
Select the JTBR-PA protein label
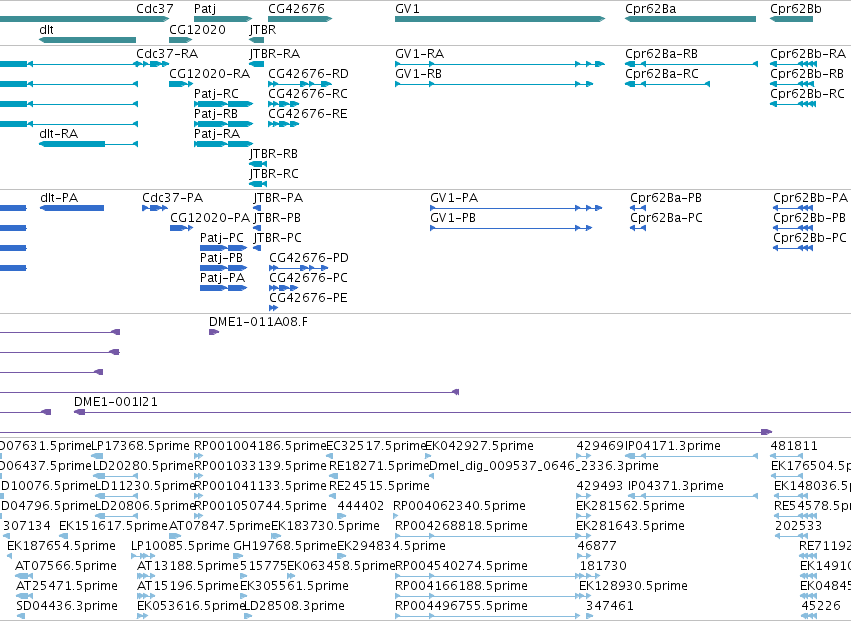tap(278, 198)
